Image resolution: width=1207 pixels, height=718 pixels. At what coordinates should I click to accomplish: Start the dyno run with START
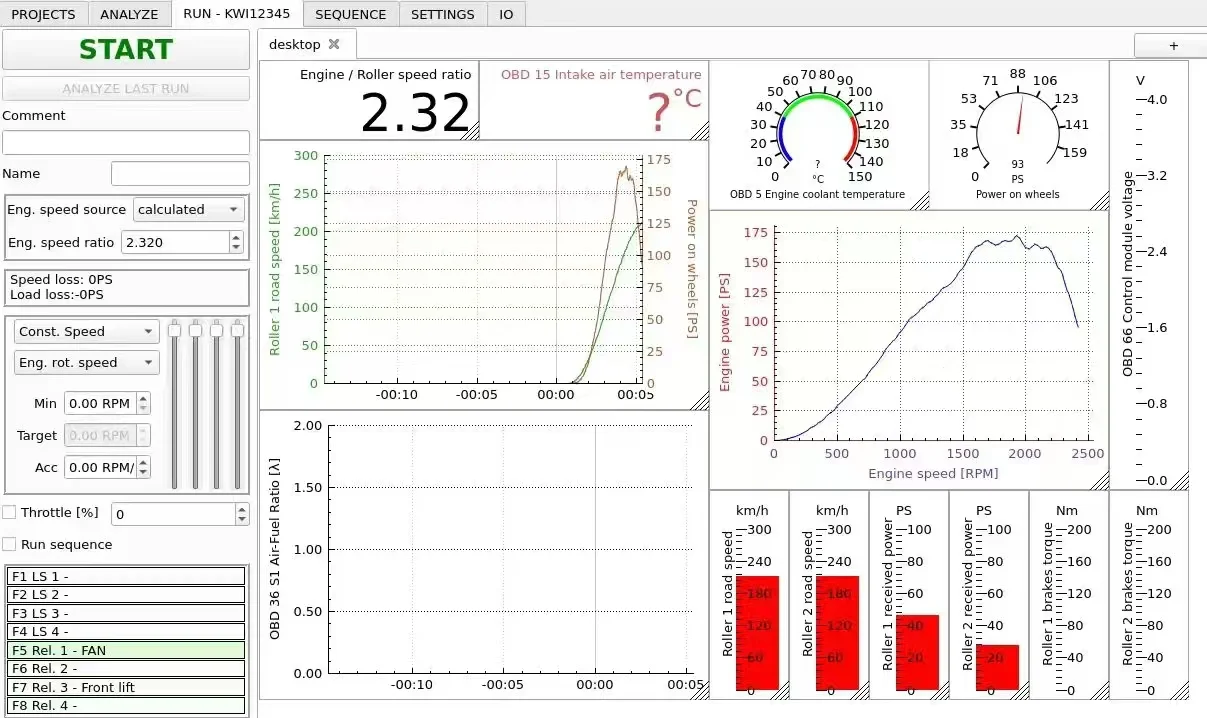126,49
